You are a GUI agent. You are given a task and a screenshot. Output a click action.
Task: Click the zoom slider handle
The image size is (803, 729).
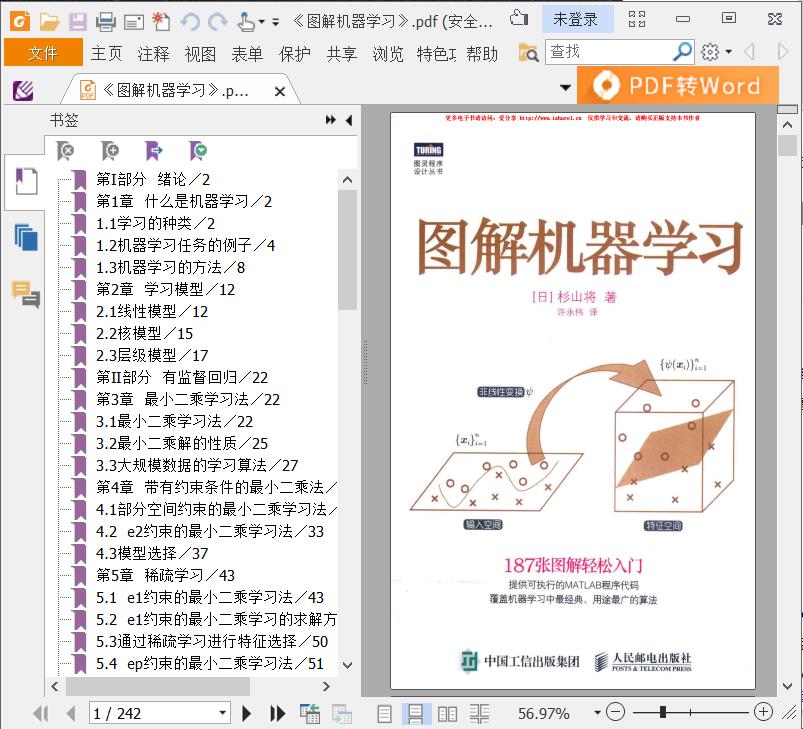pos(663,712)
